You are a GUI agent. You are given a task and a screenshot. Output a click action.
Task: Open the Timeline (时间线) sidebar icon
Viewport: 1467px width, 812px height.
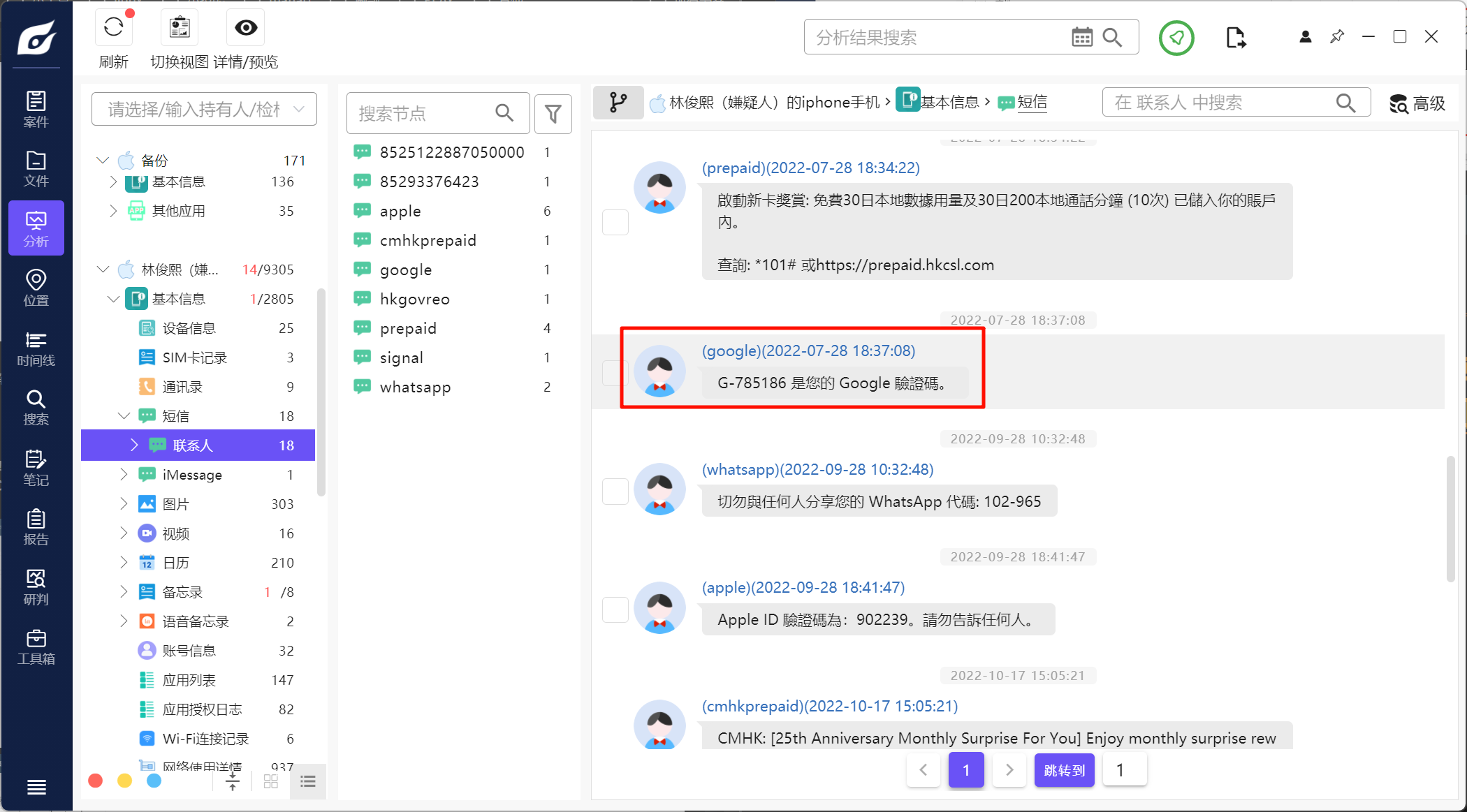tap(36, 348)
